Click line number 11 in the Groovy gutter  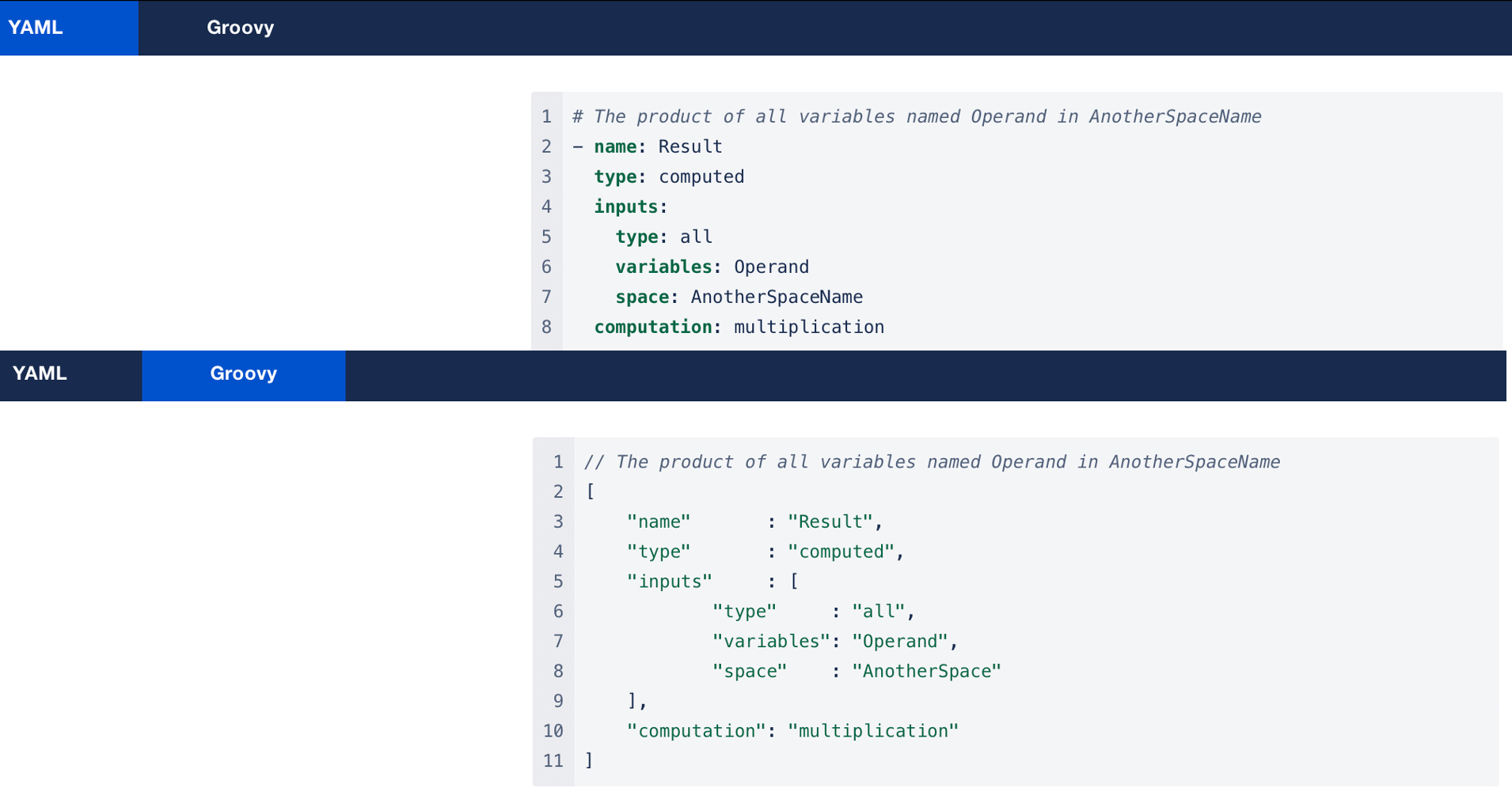tap(553, 760)
